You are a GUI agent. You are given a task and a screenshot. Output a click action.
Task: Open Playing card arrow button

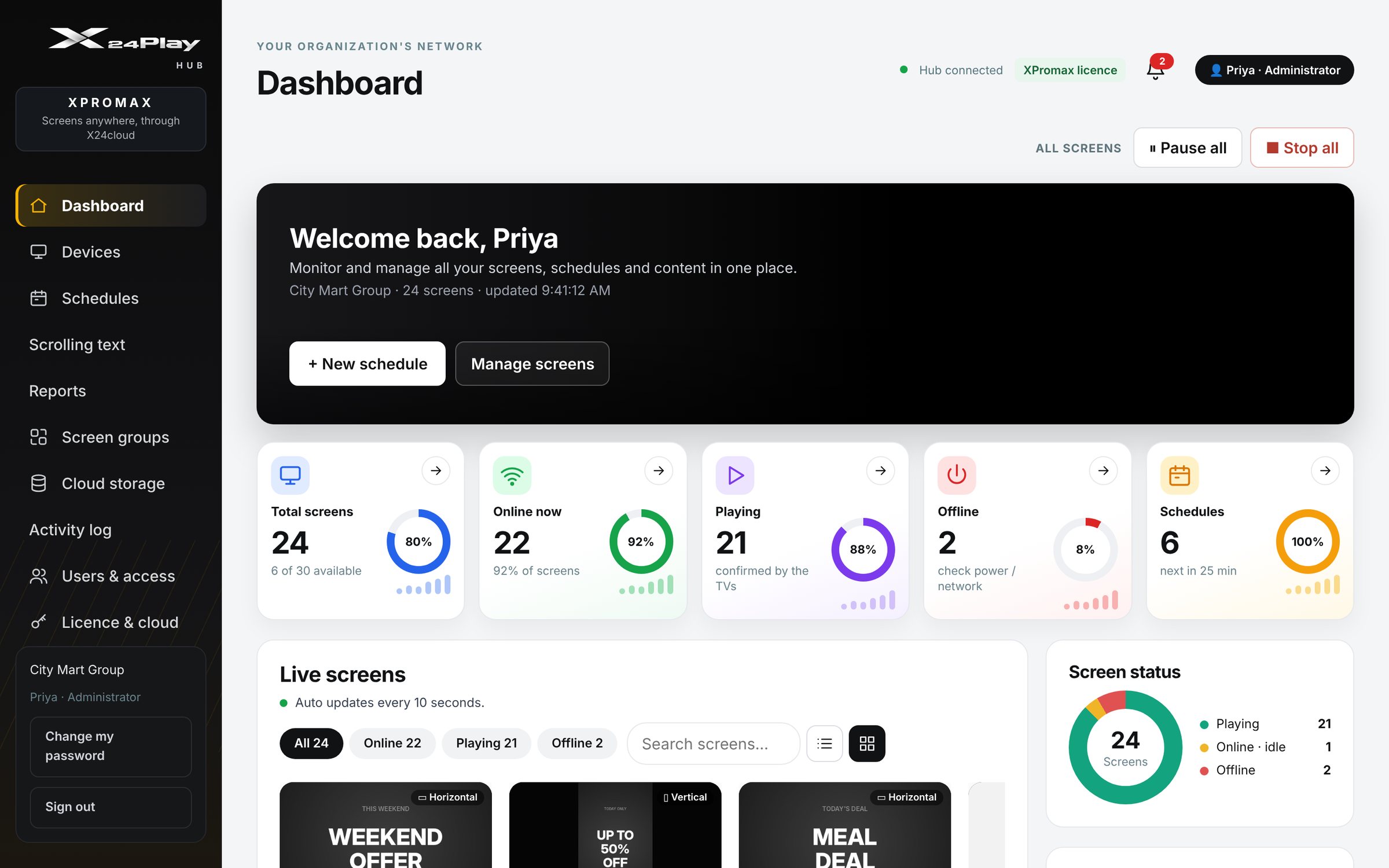pos(880,470)
